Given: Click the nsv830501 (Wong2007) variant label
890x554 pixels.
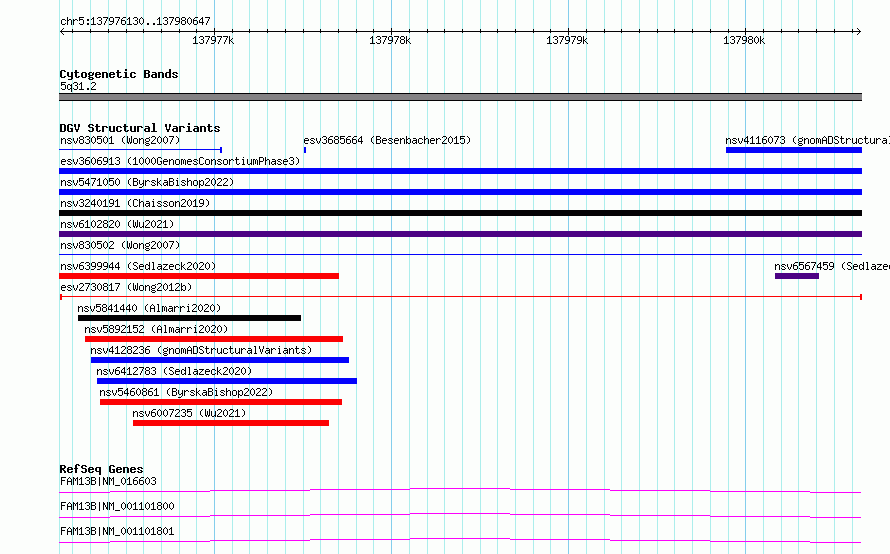Looking at the screenshot, I should 120,140.
